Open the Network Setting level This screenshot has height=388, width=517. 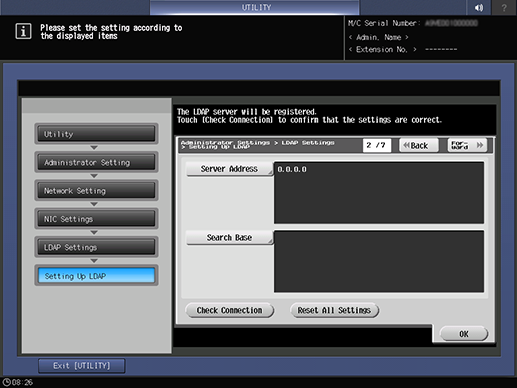(96, 190)
